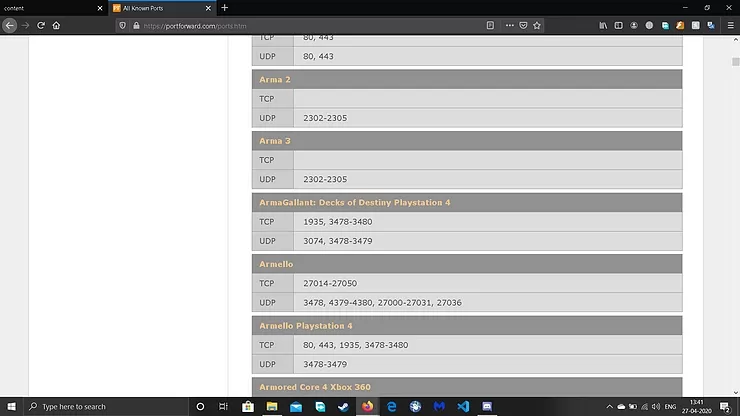
Task: Open Discord from taskbar
Action: 487,406
